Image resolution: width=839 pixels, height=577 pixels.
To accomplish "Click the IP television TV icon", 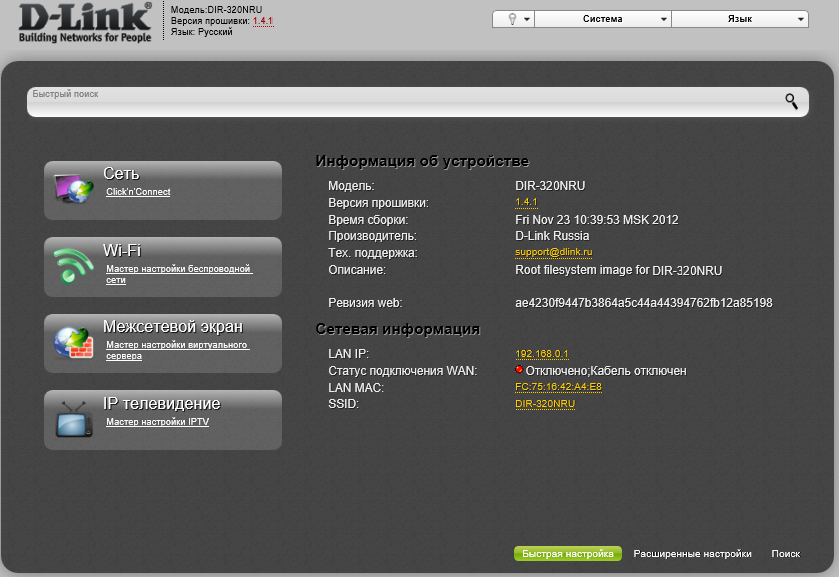I will coord(73,420).
